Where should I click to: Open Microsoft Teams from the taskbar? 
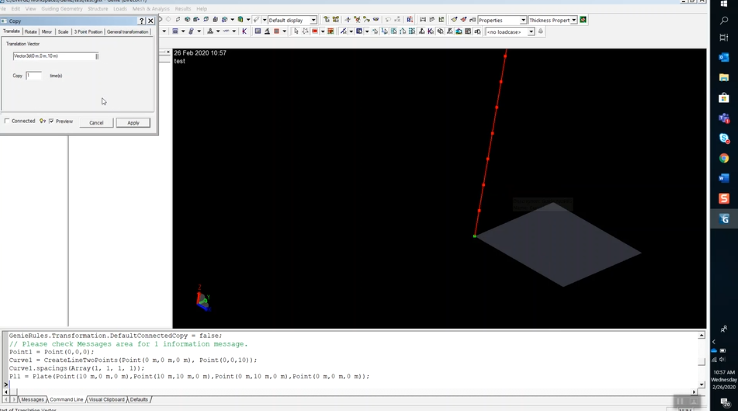click(724, 118)
